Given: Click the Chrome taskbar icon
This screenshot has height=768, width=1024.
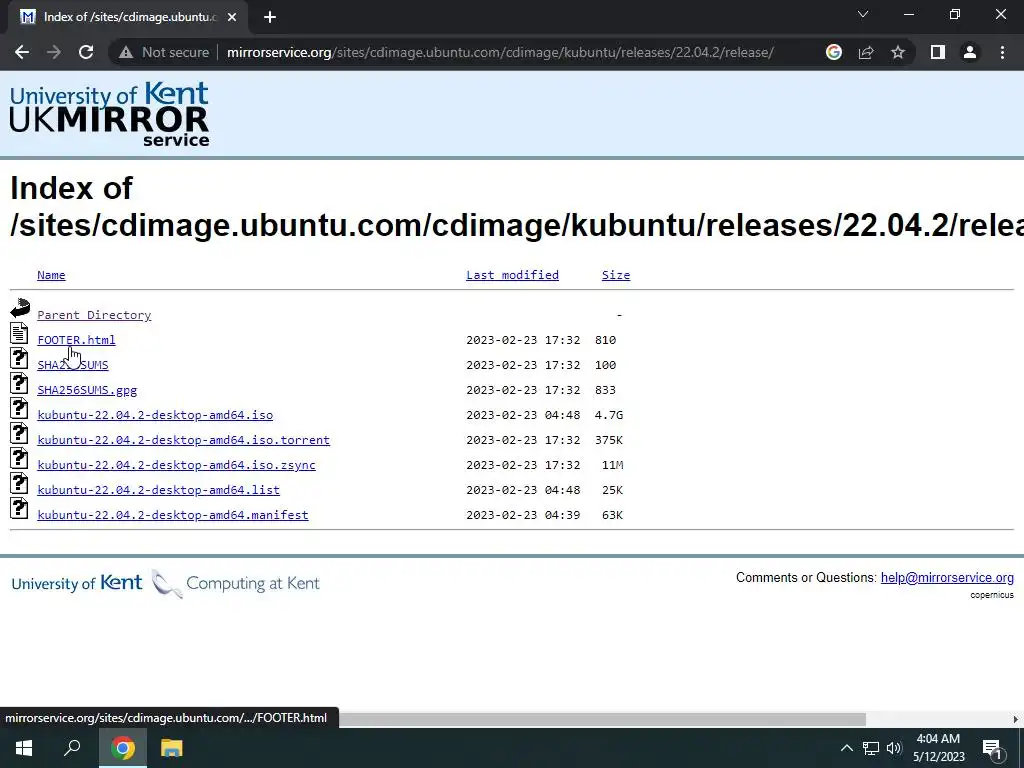Looking at the screenshot, I should click(122, 748).
